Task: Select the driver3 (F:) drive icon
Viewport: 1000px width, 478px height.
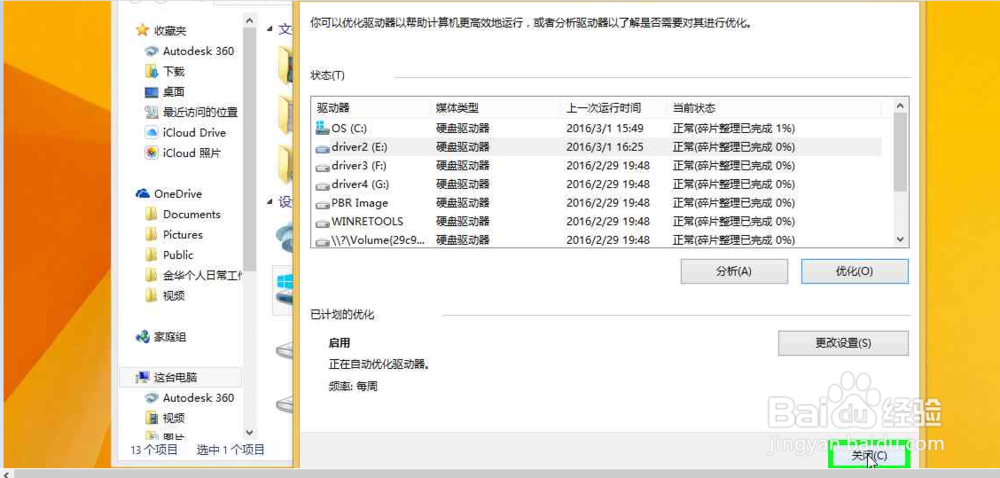Action: (x=322, y=166)
